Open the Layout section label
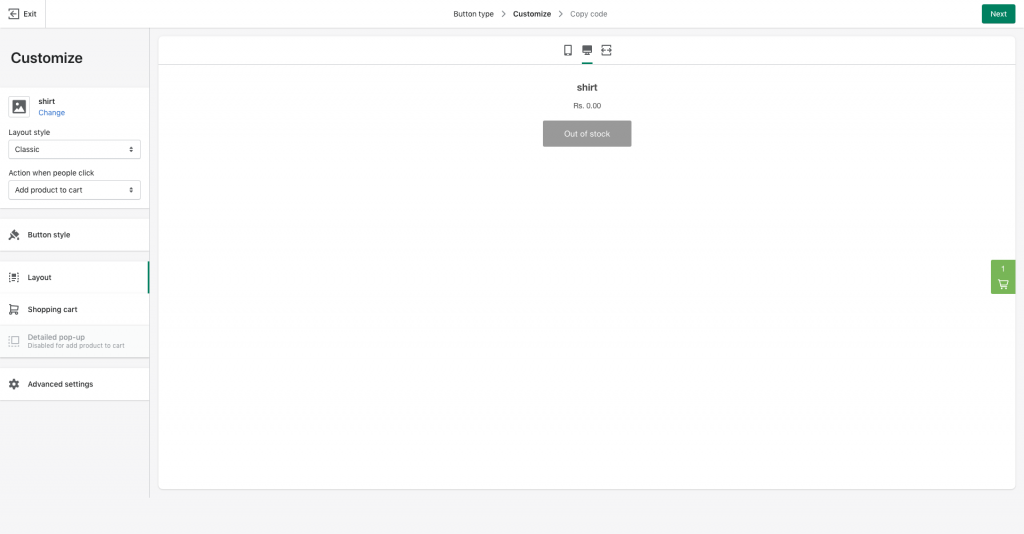1024x534 pixels. [39, 277]
